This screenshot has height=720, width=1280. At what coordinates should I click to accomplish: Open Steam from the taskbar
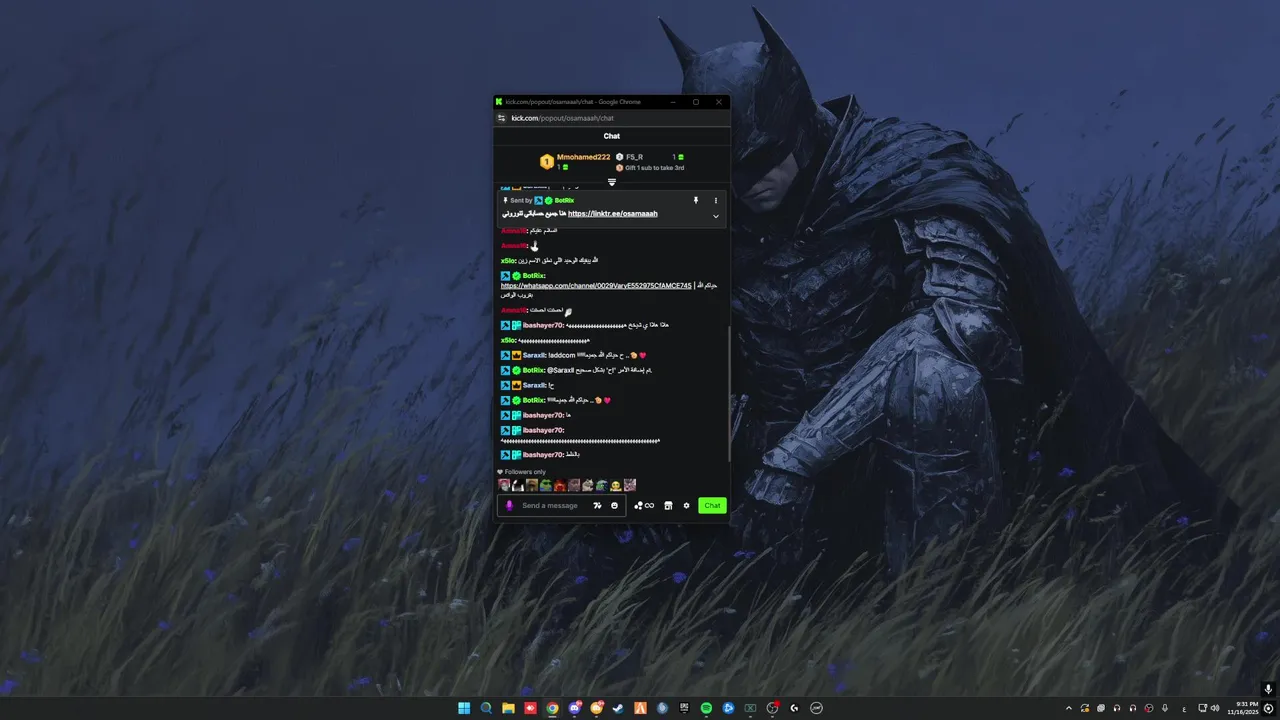[x=618, y=708]
